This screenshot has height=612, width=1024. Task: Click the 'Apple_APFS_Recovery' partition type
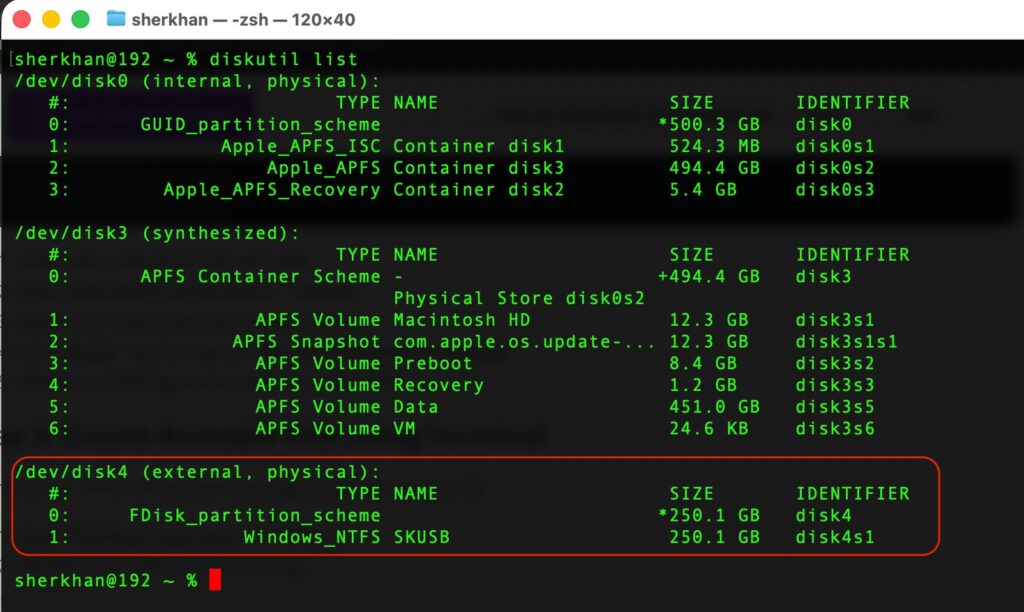coord(271,190)
